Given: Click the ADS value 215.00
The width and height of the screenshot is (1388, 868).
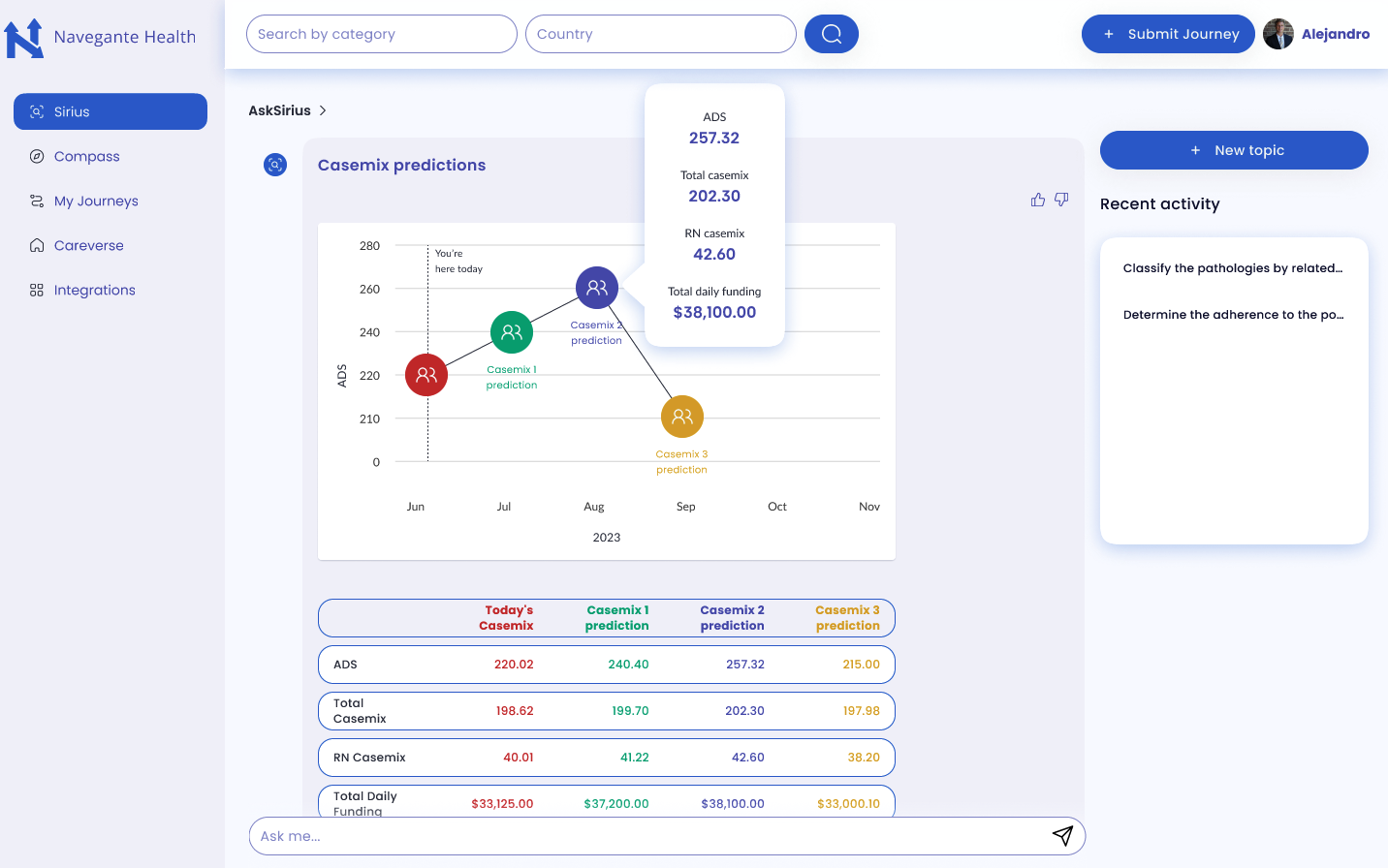Looking at the screenshot, I should click(862, 665).
